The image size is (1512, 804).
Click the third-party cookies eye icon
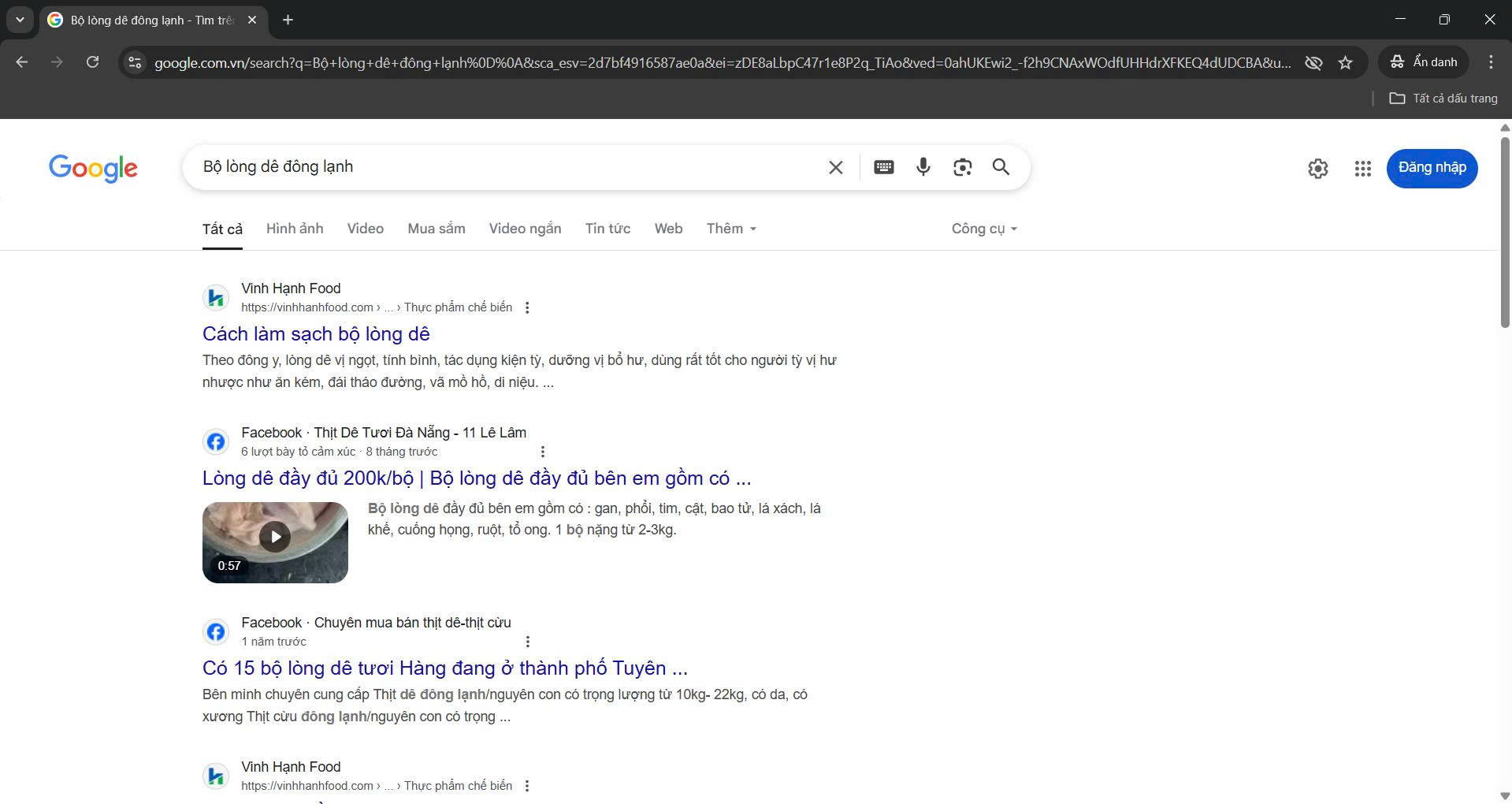tap(1313, 62)
